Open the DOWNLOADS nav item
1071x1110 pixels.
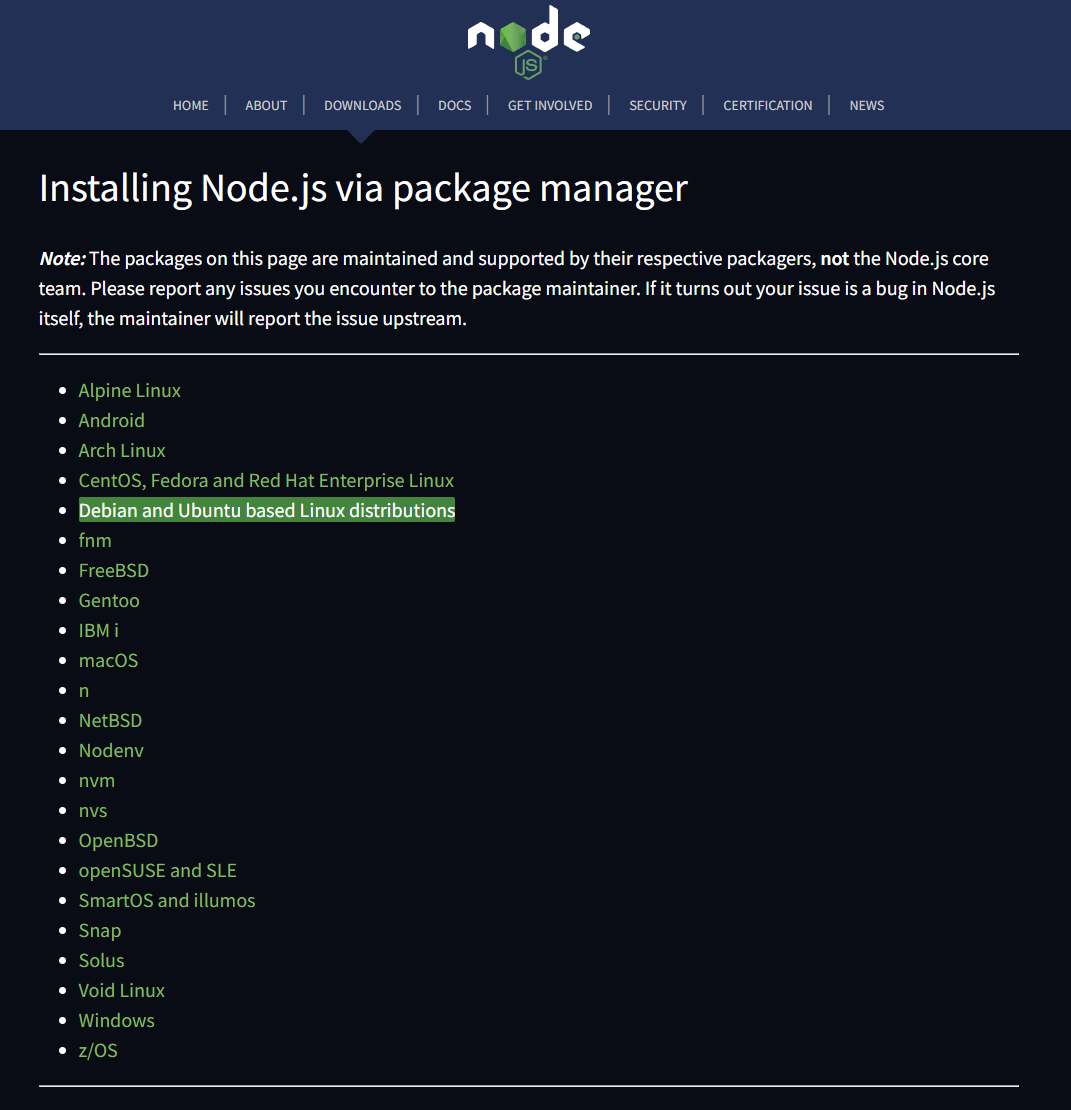point(362,105)
